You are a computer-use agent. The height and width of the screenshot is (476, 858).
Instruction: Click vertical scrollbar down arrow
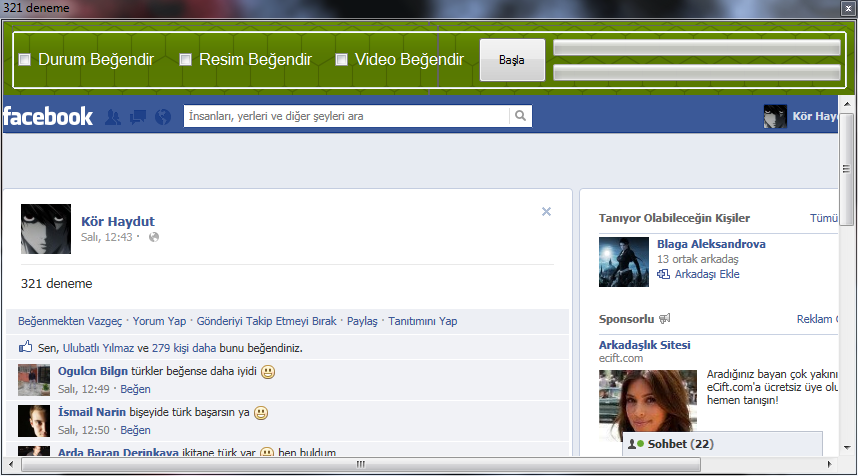847,448
